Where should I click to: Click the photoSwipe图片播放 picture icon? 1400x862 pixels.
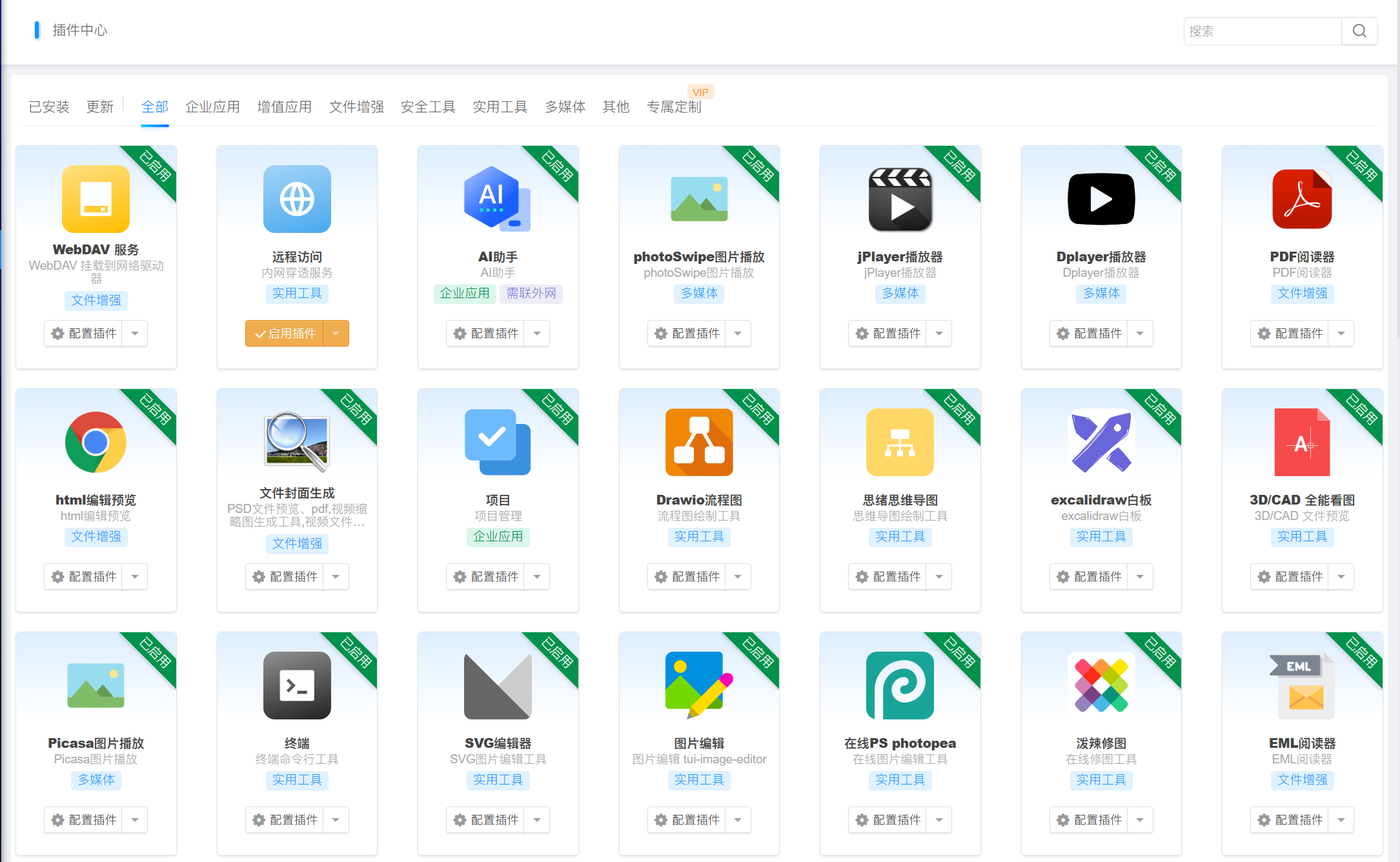[699, 199]
